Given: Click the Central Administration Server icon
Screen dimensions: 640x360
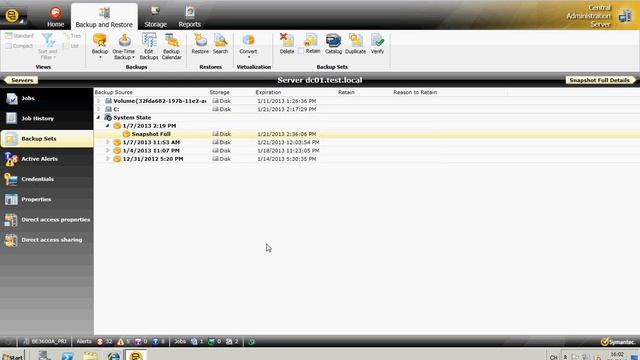Looking at the screenshot, I should pos(624,16).
